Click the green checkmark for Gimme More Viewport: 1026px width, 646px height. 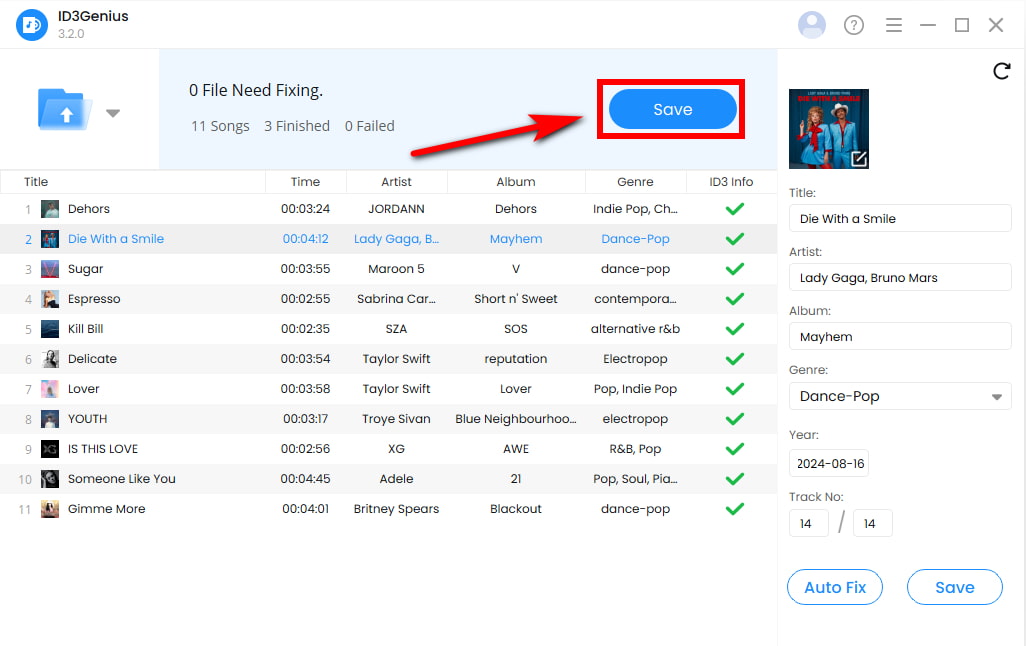point(735,509)
